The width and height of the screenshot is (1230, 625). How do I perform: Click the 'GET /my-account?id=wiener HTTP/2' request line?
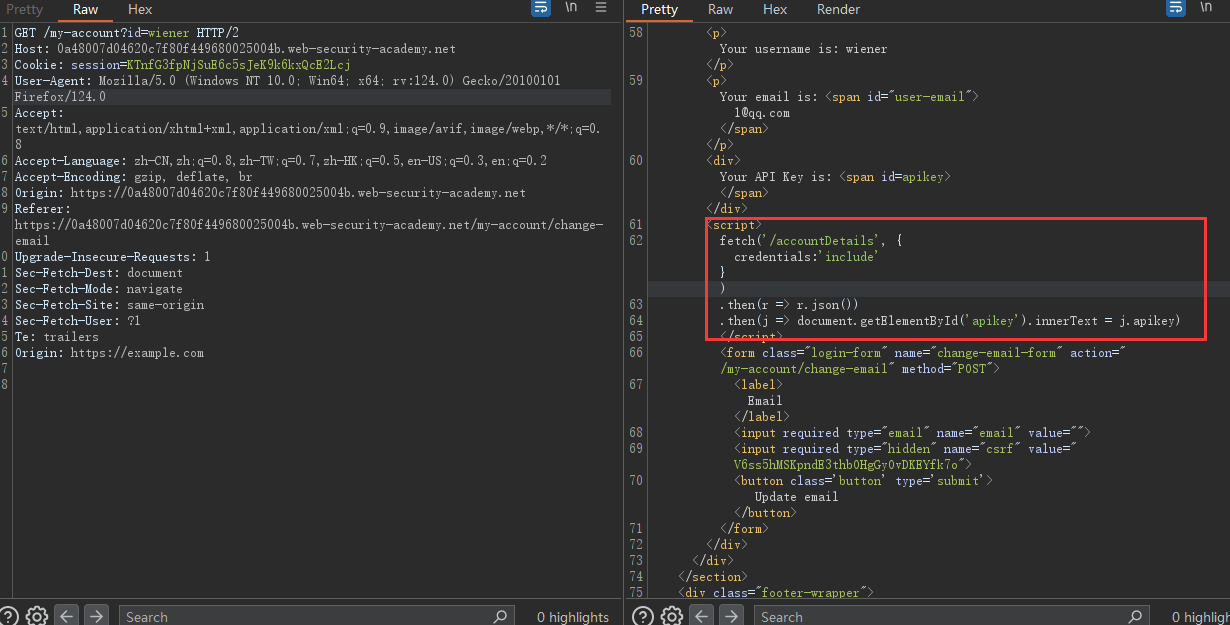[x=127, y=33]
